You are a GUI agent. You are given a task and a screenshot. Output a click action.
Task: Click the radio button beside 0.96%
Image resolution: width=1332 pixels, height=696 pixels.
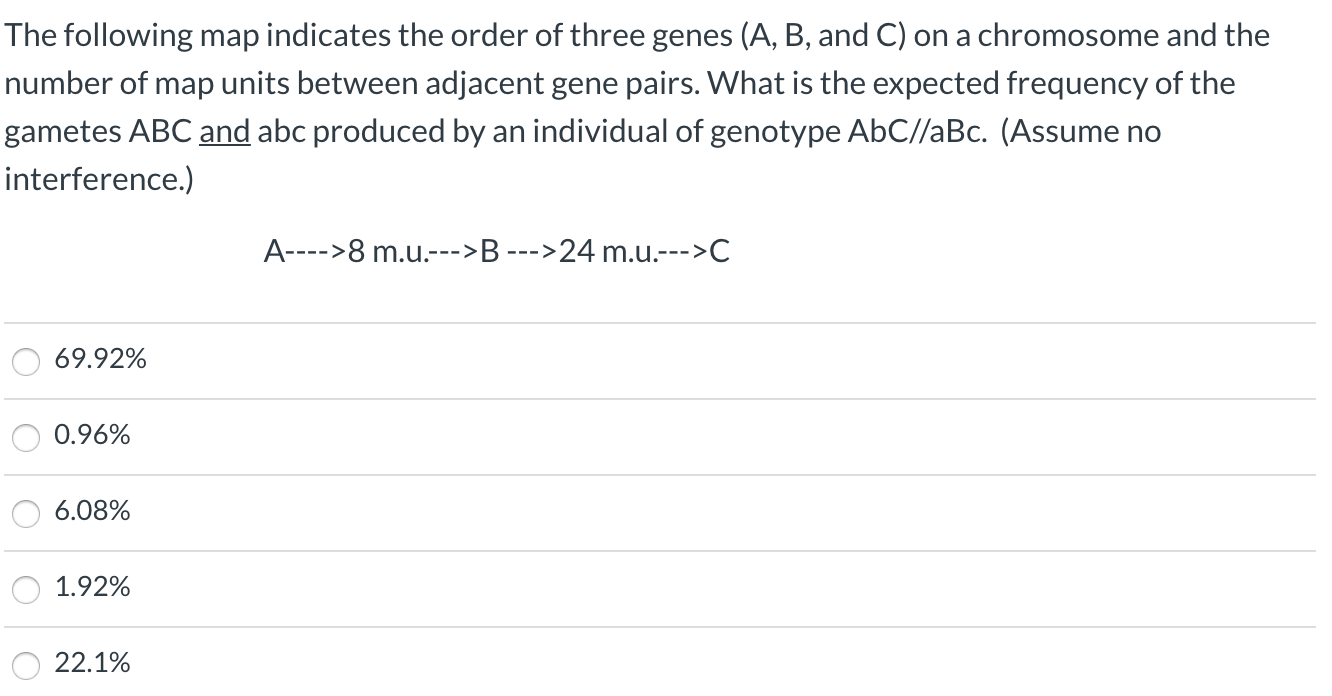25,437
